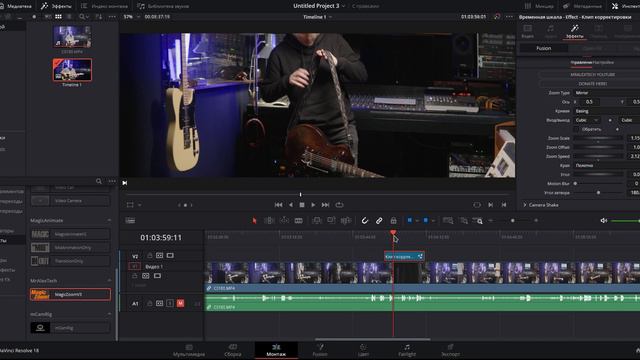Click the replace clip toolbar icon
Viewport: 640px width, 360px height.
coord(346,220)
